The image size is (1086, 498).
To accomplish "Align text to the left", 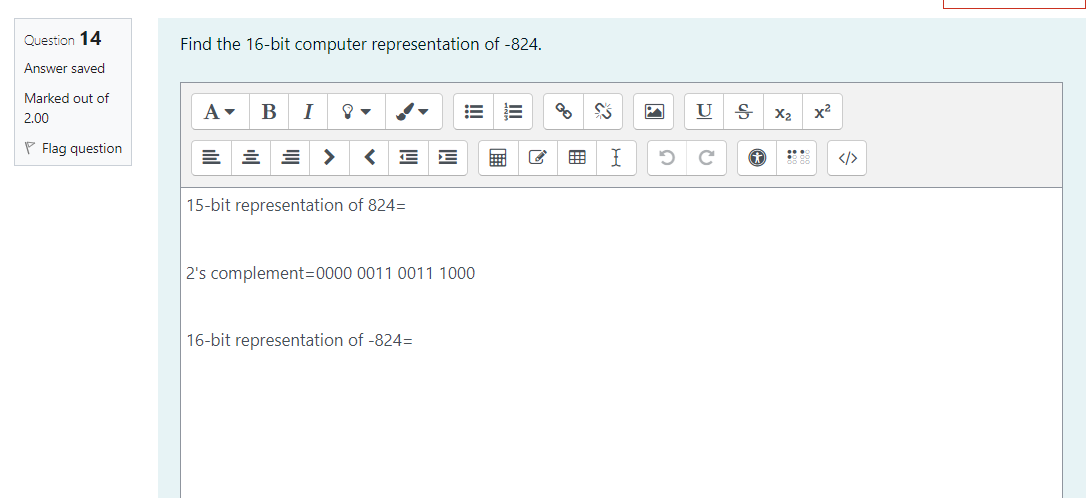I will tap(211, 158).
